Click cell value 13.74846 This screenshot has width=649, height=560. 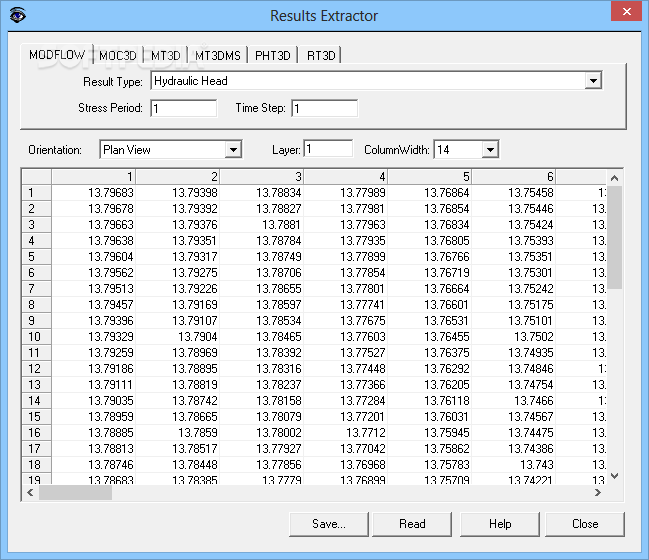[514, 369]
